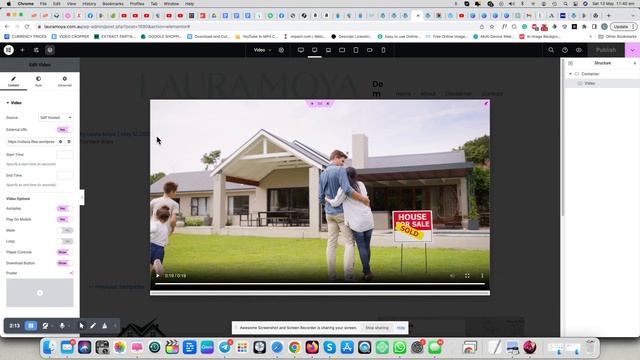The width and height of the screenshot is (640, 360).
Task: Pause the screen recording
Action: pyautogui.click(x=31, y=326)
